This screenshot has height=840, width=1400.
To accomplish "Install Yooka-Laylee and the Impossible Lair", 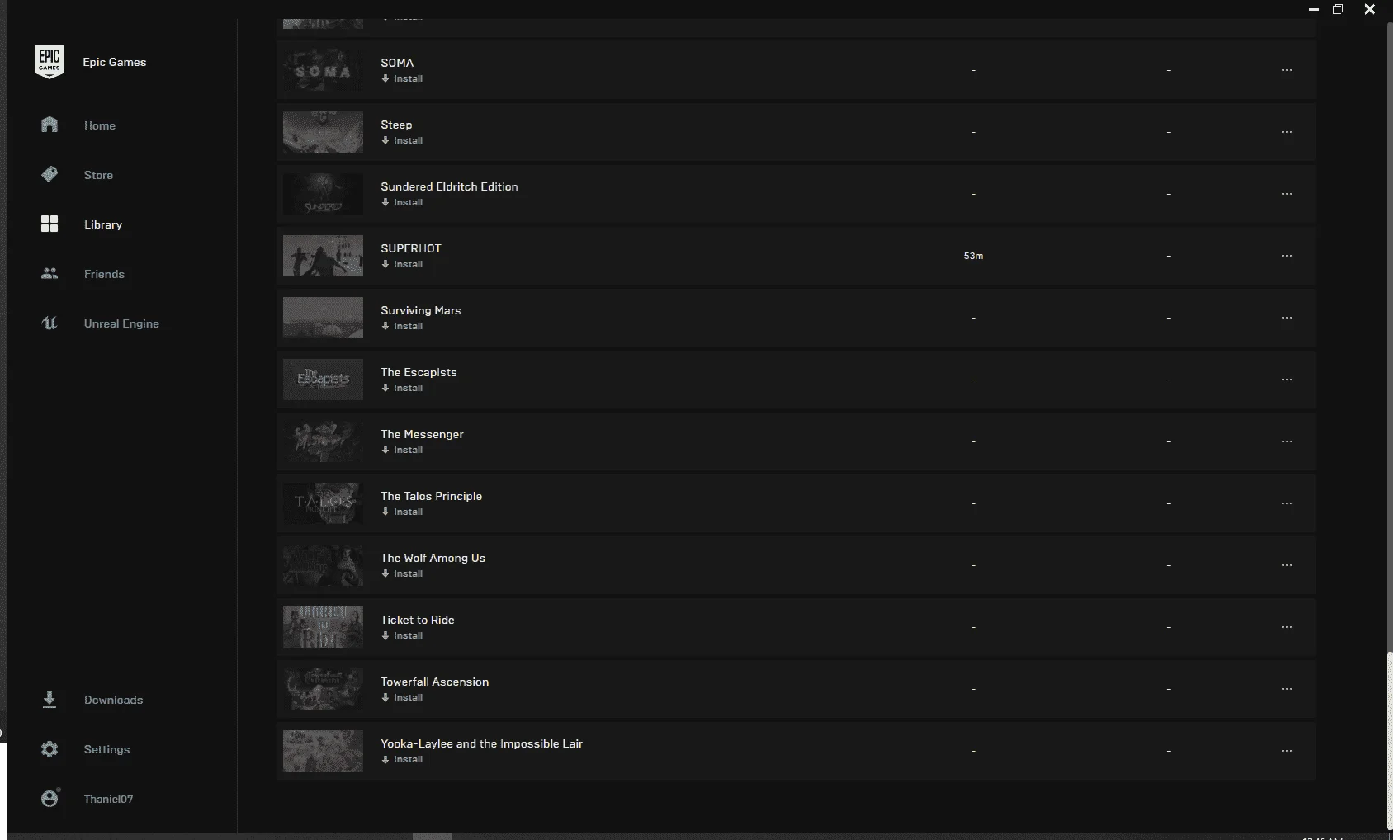I will coord(402,759).
